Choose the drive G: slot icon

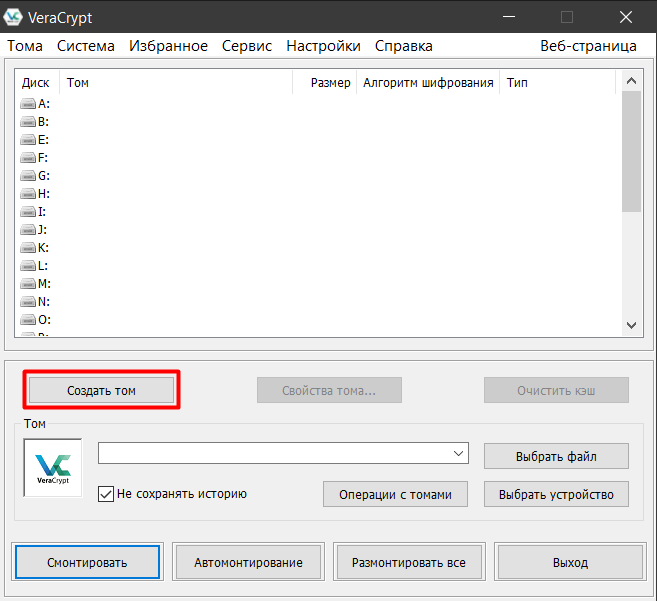tap(28, 176)
